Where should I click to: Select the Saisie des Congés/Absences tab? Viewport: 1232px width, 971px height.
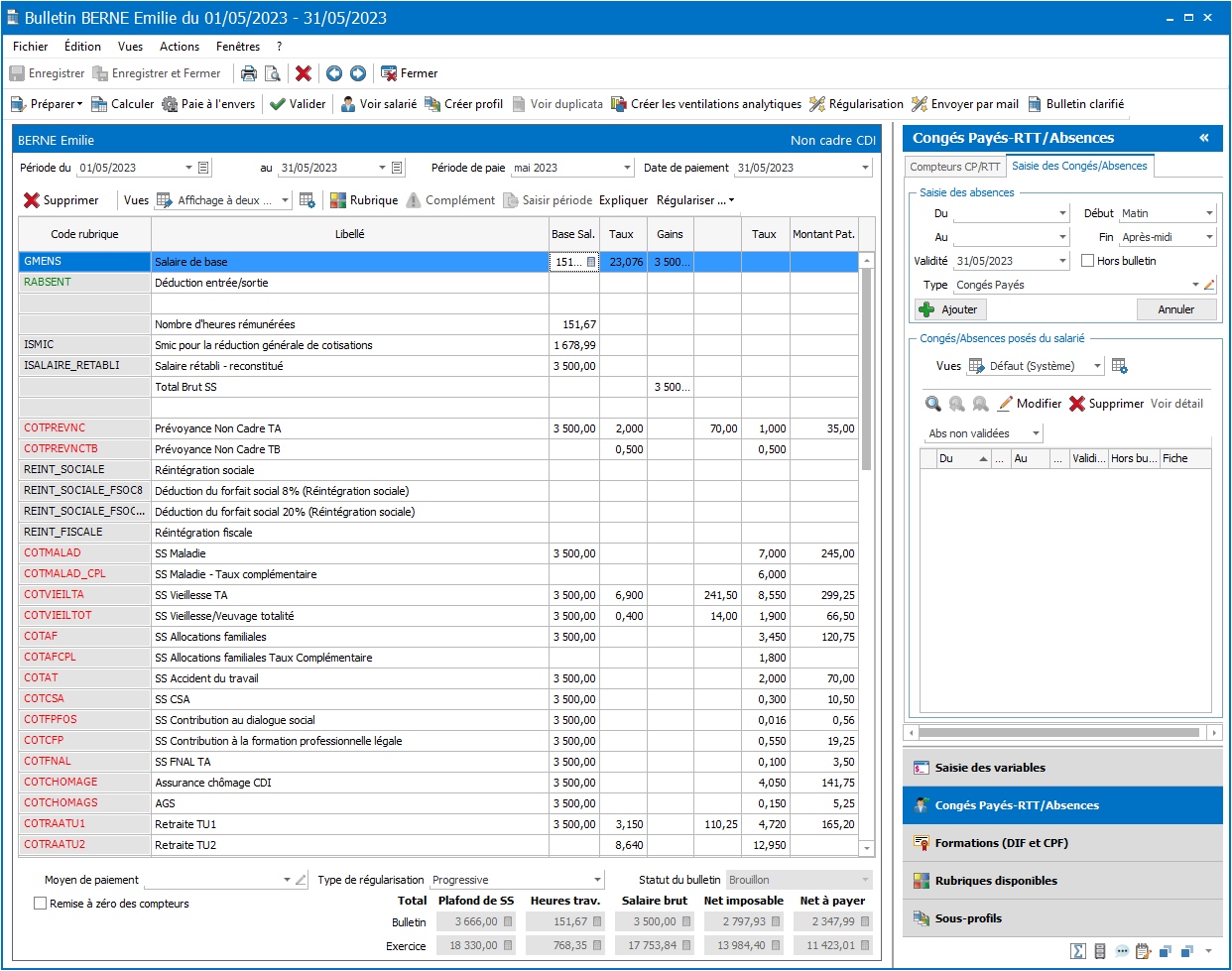click(x=1079, y=166)
